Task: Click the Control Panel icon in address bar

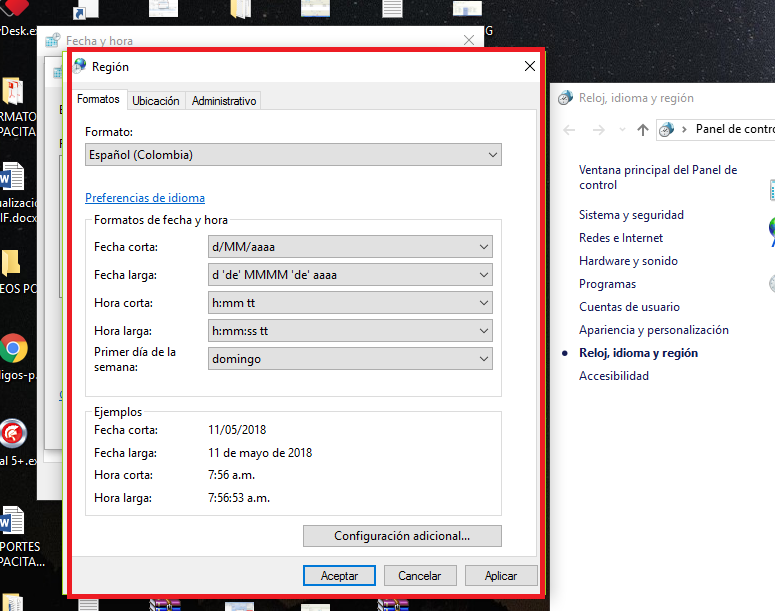Action: pyautogui.click(x=666, y=130)
